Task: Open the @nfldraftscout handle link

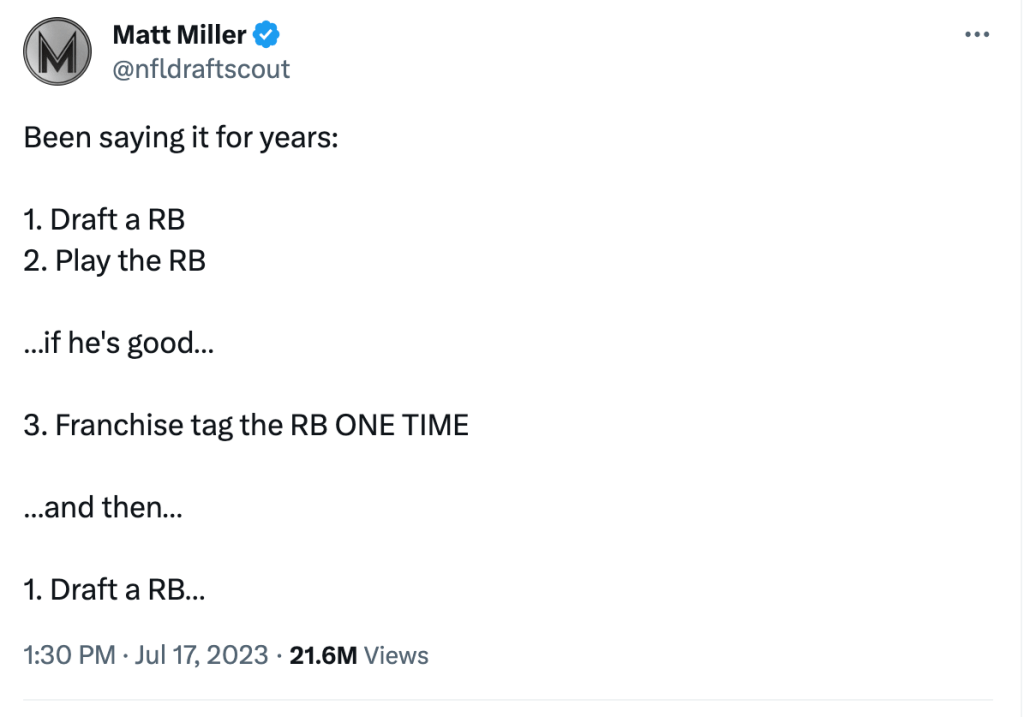Action: pyautogui.click(x=201, y=68)
